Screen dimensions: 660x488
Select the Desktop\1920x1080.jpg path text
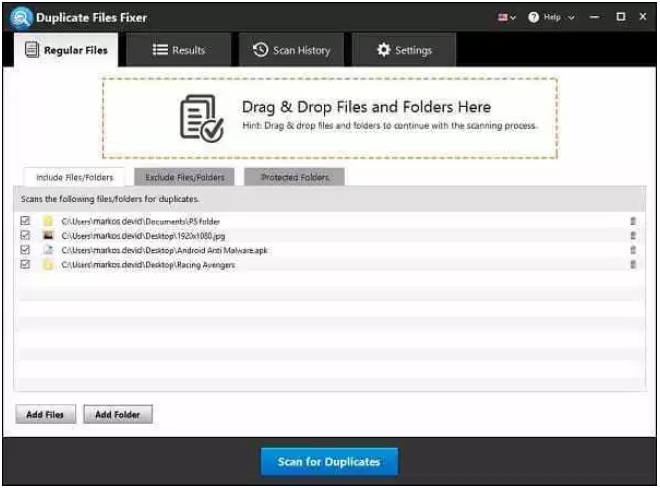pyautogui.click(x=143, y=236)
